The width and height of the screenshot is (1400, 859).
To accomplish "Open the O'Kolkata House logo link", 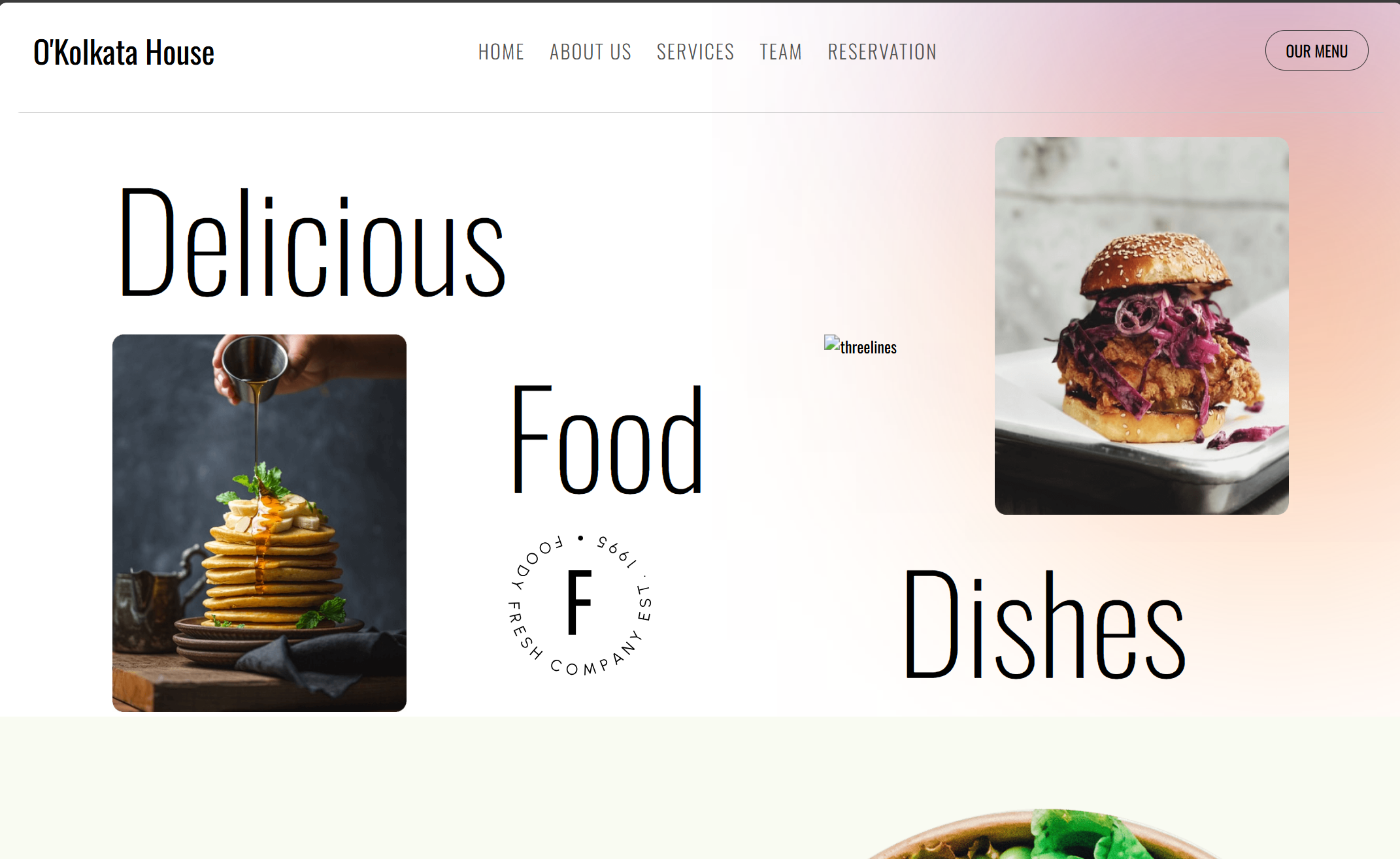I will tap(124, 52).
